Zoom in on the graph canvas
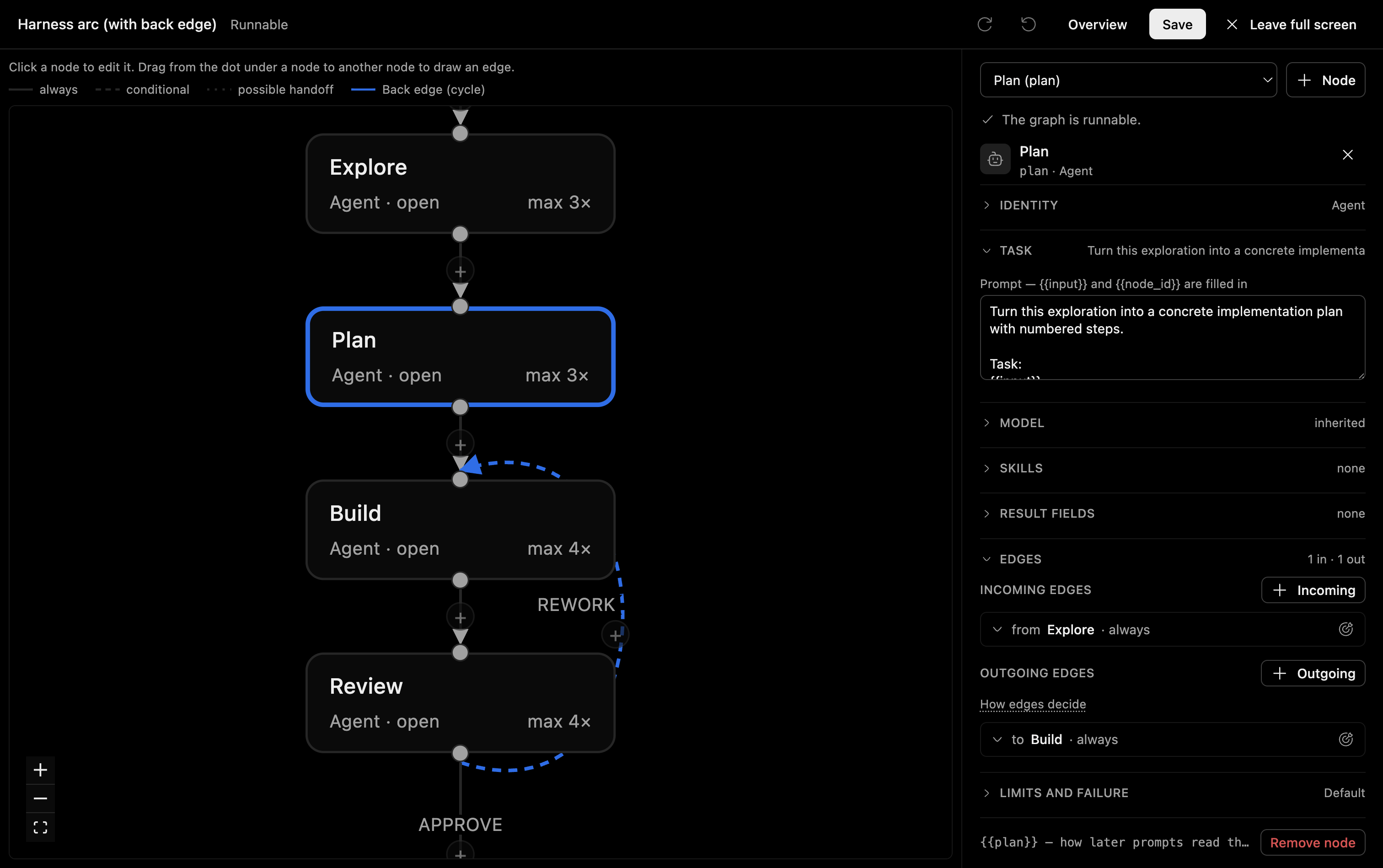The image size is (1383, 868). (x=40, y=770)
